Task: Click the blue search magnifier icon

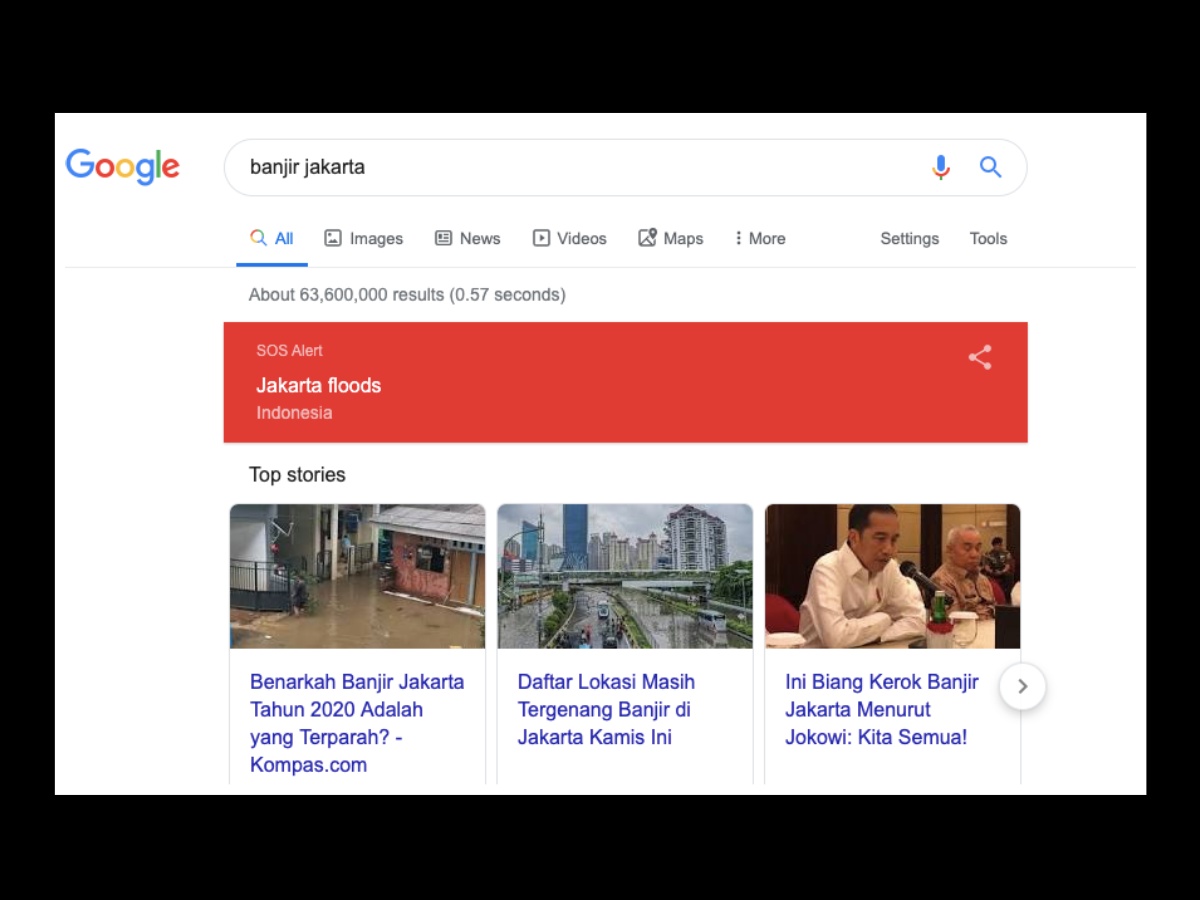Action: click(x=990, y=167)
